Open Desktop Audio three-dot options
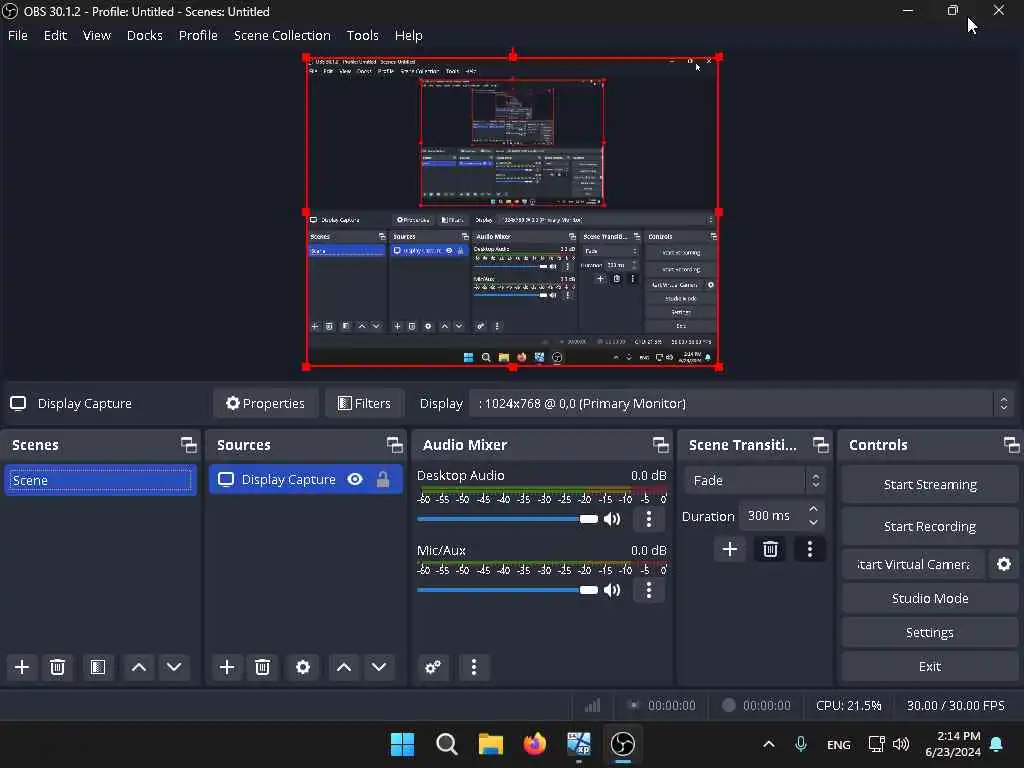 click(648, 519)
